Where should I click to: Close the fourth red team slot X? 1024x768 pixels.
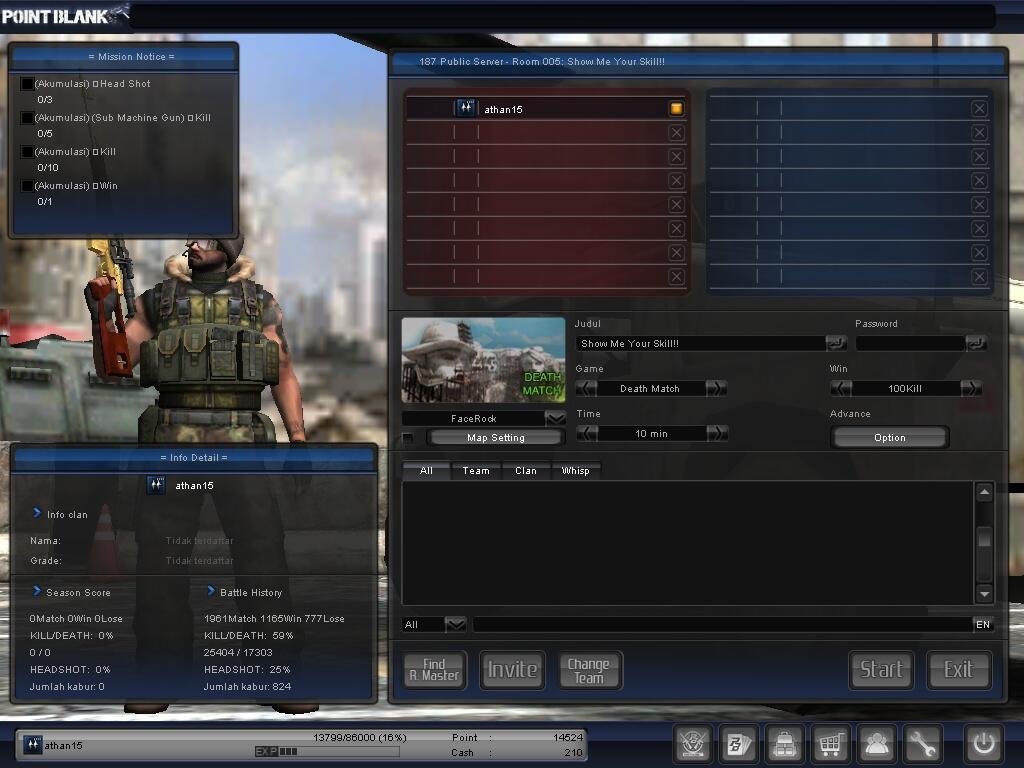tap(676, 180)
